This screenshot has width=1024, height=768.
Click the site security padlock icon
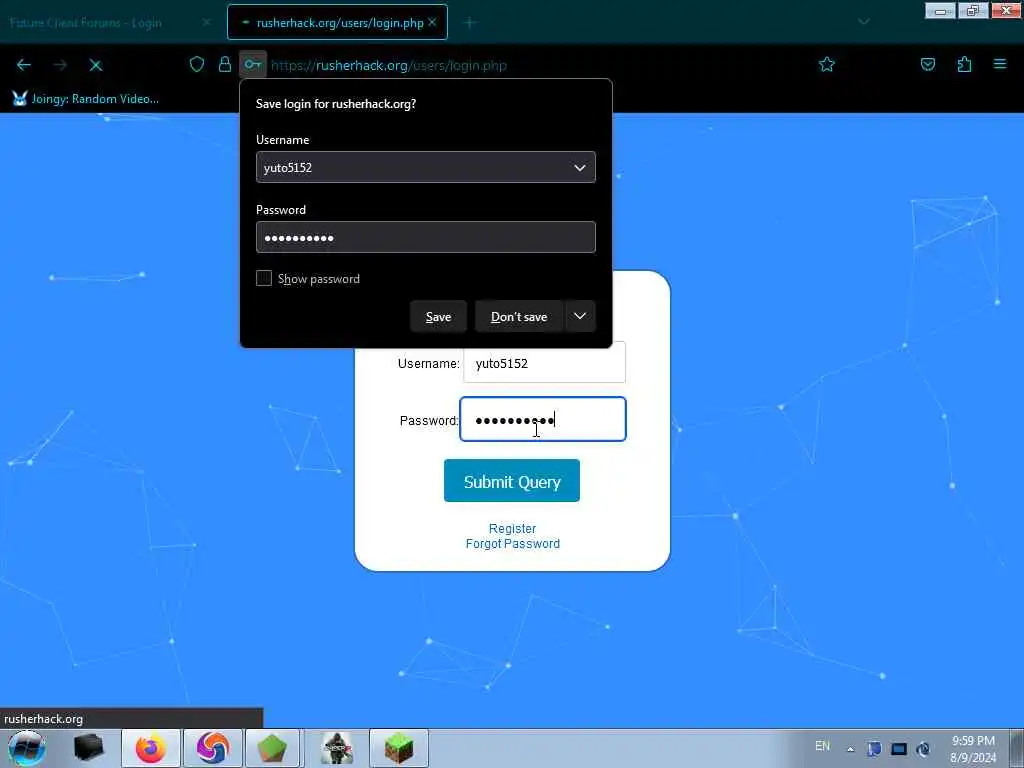(x=225, y=64)
